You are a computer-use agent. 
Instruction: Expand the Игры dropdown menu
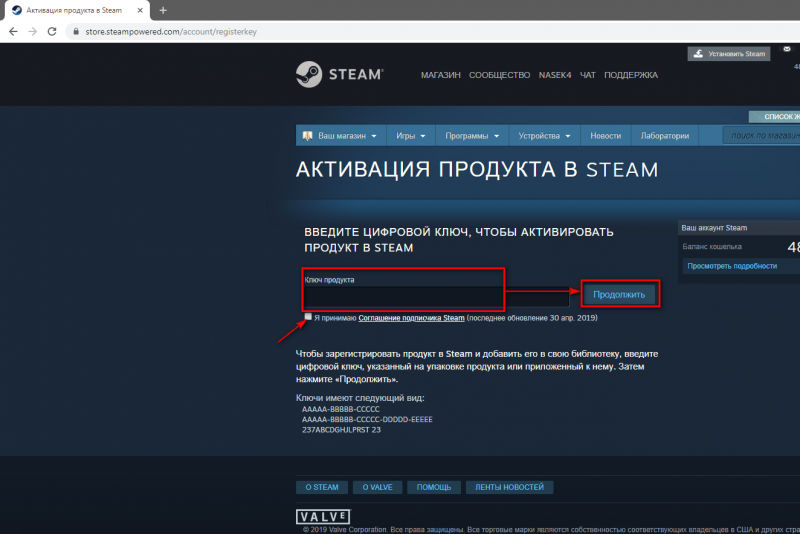pos(411,136)
